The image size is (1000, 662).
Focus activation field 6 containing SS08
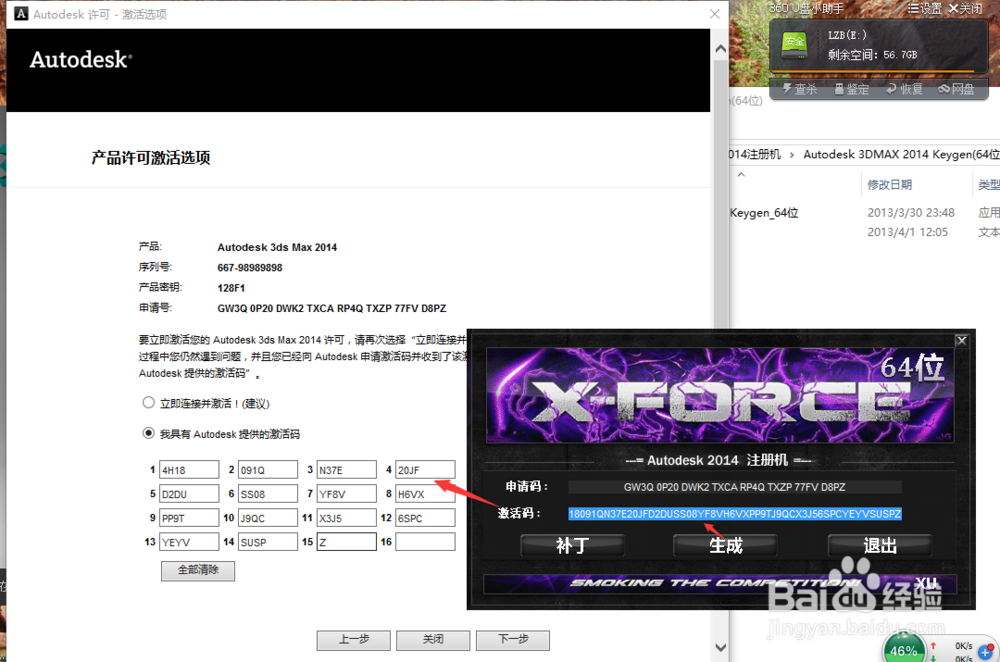click(x=267, y=494)
